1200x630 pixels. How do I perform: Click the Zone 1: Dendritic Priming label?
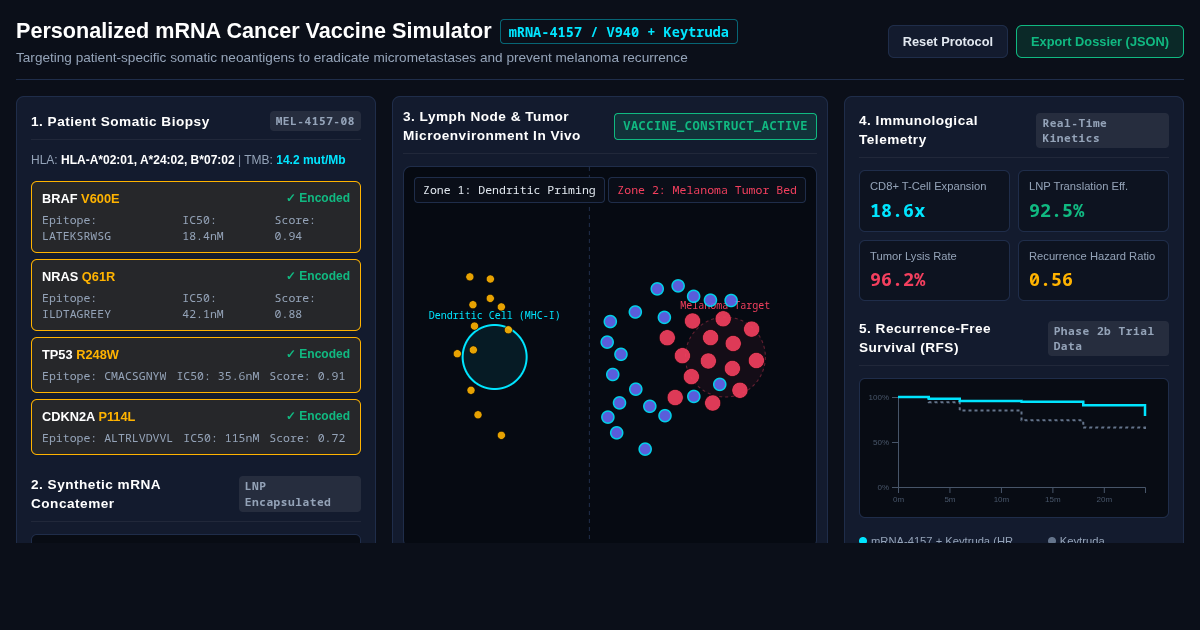(509, 190)
